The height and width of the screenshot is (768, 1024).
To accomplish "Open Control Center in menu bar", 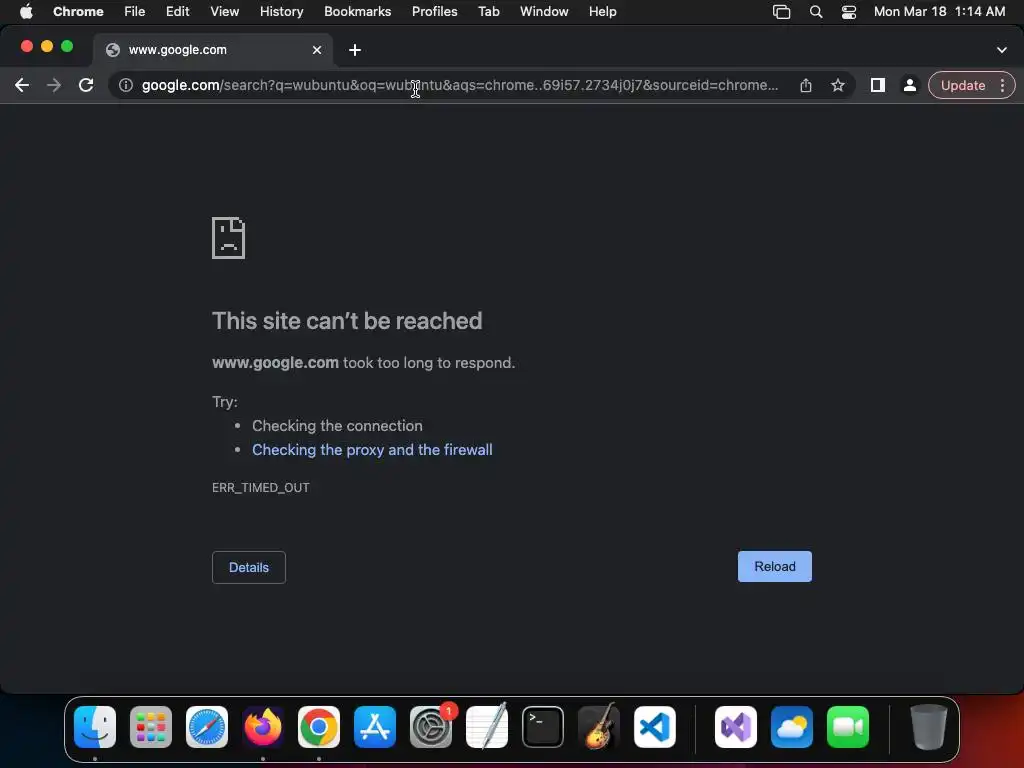I will (849, 12).
